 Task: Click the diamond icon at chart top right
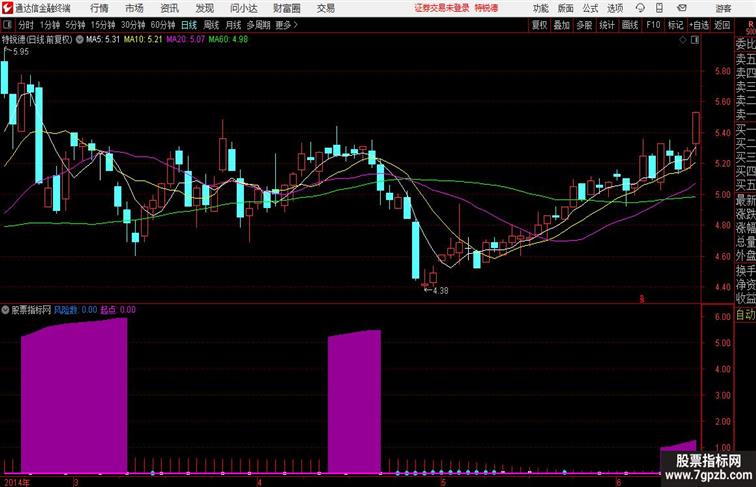click(x=683, y=40)
